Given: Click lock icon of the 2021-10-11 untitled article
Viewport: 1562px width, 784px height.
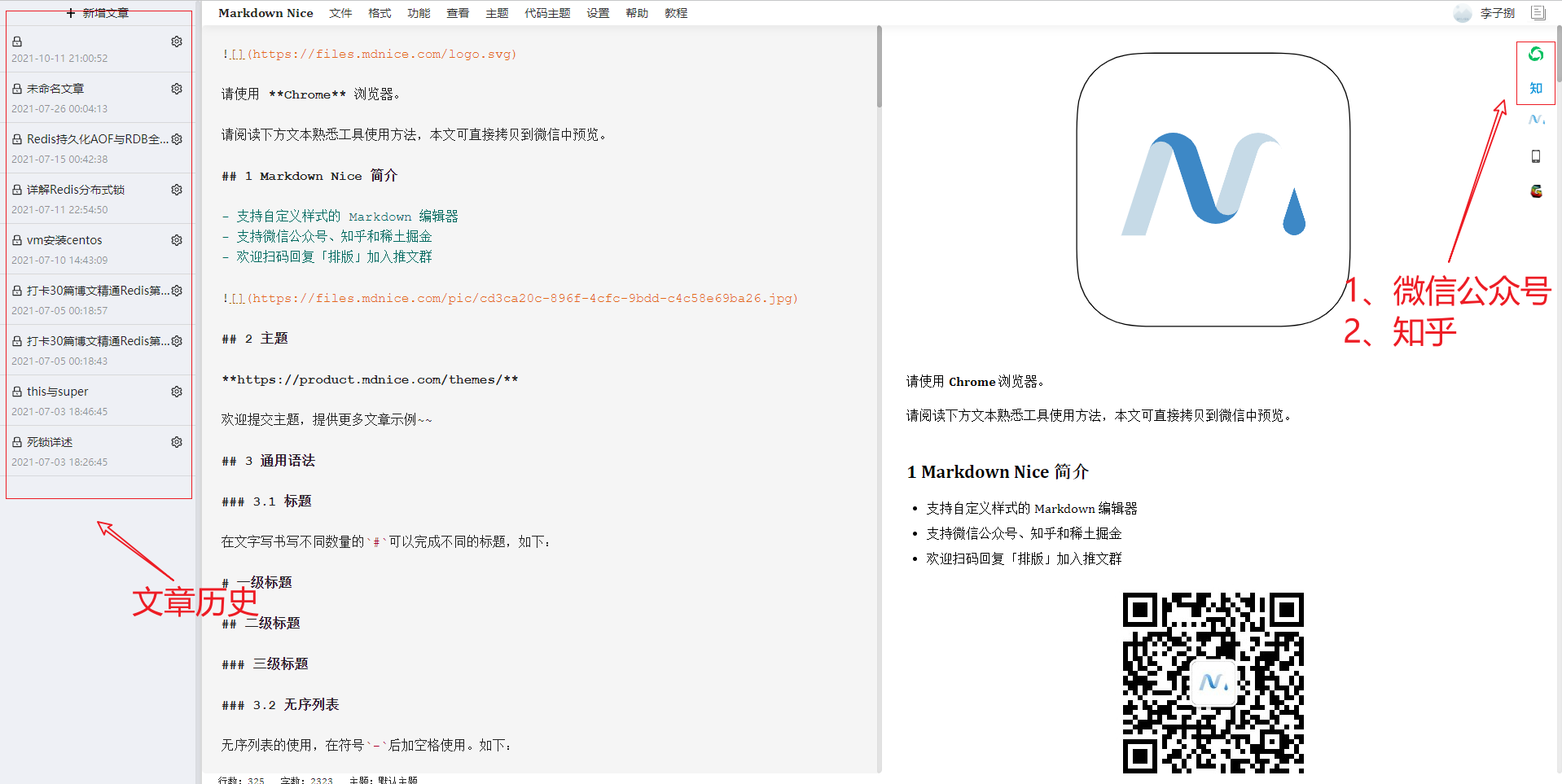Looking at the screenshot, I should point(17,42).
